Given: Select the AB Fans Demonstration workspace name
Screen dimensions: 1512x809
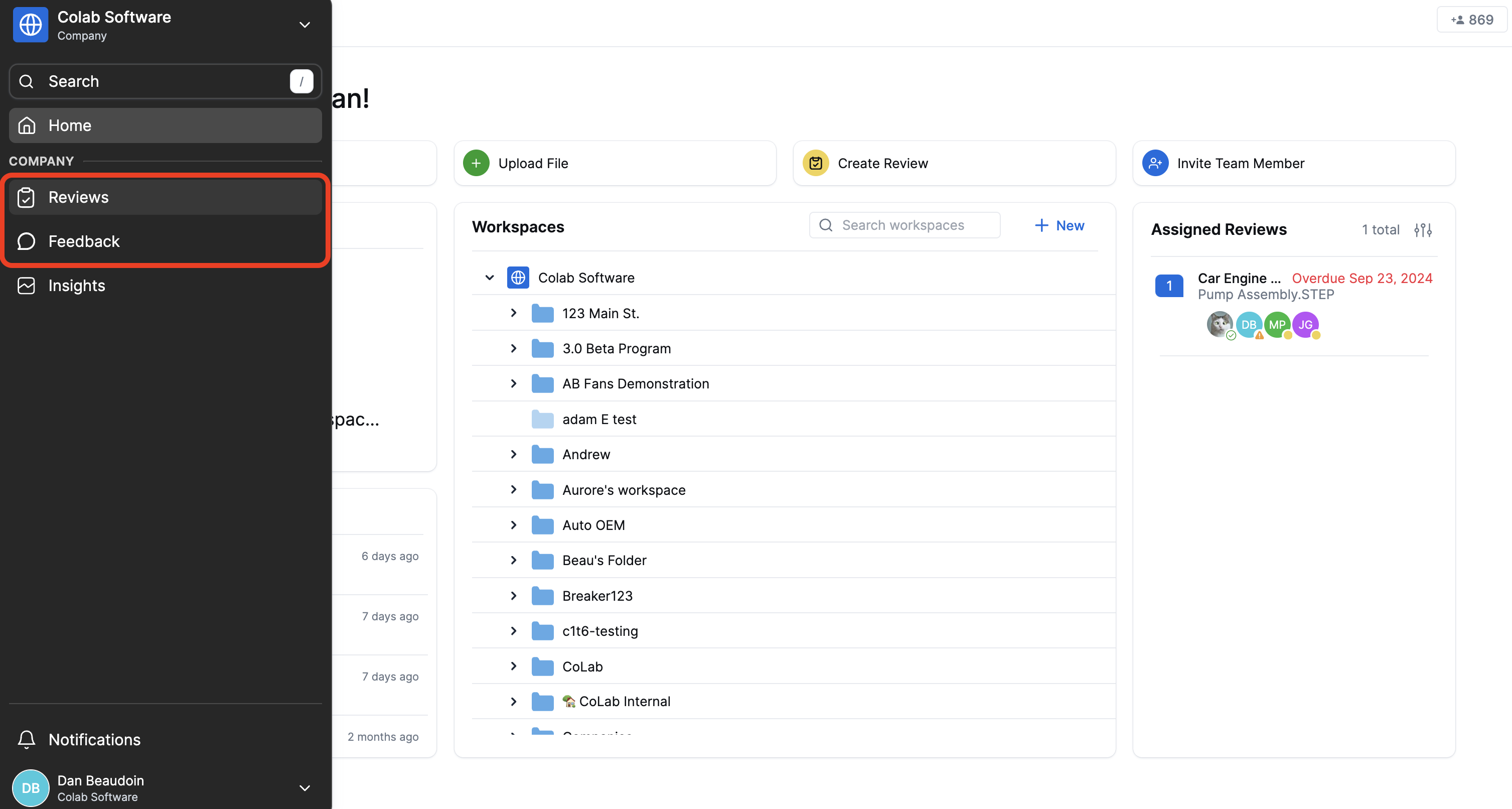Looking at the screenshot, I should (636, 384).
